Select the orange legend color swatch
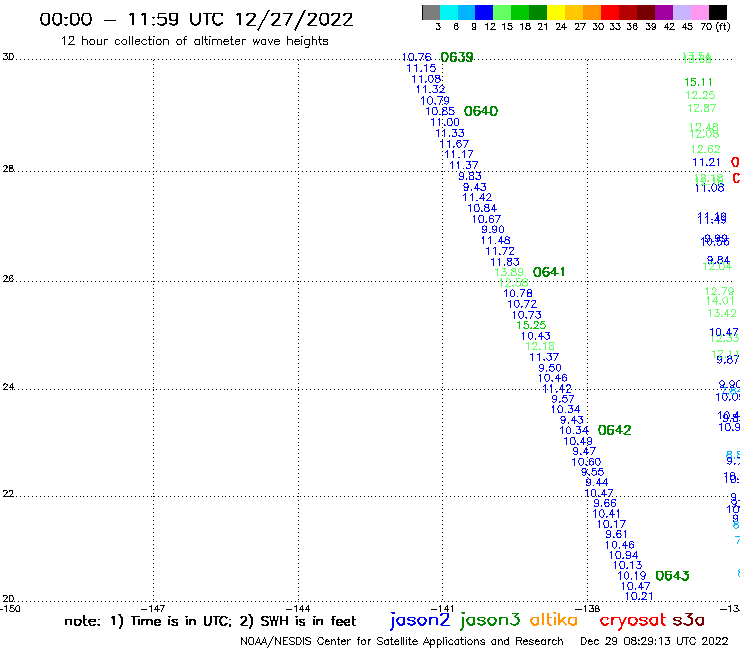Viewport: 740px width, 650px height. (x=592, y=12)
